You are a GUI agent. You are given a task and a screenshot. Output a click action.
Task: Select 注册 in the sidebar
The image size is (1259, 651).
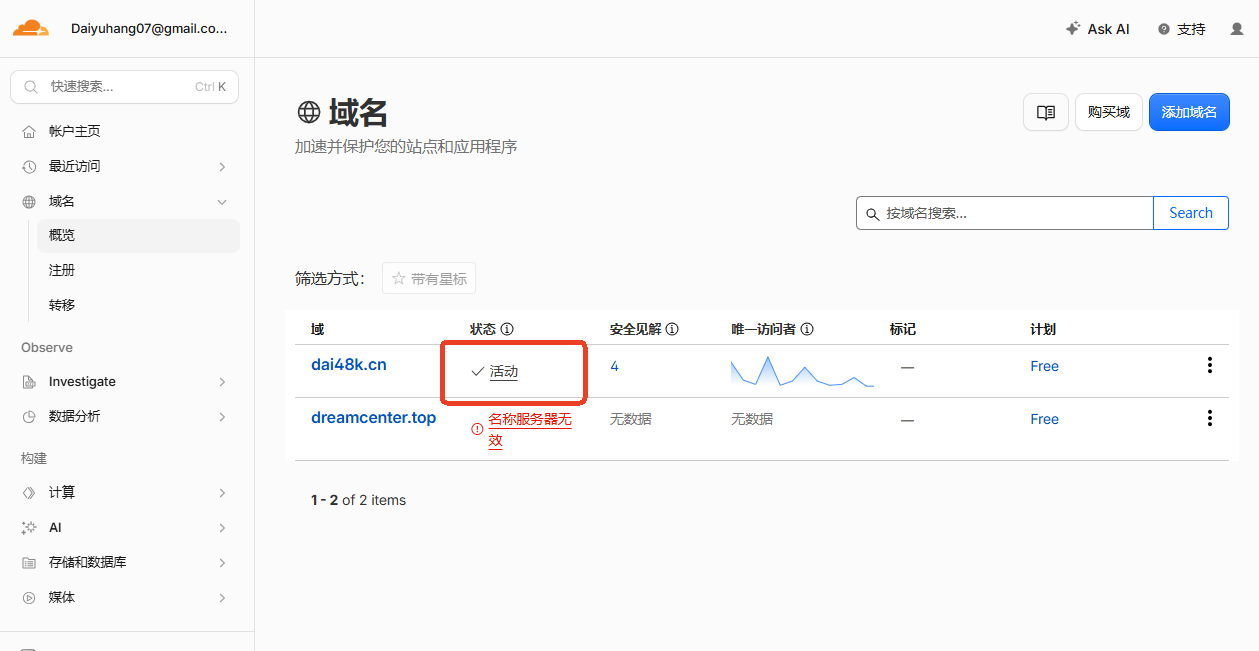click(x=138, y=270)
